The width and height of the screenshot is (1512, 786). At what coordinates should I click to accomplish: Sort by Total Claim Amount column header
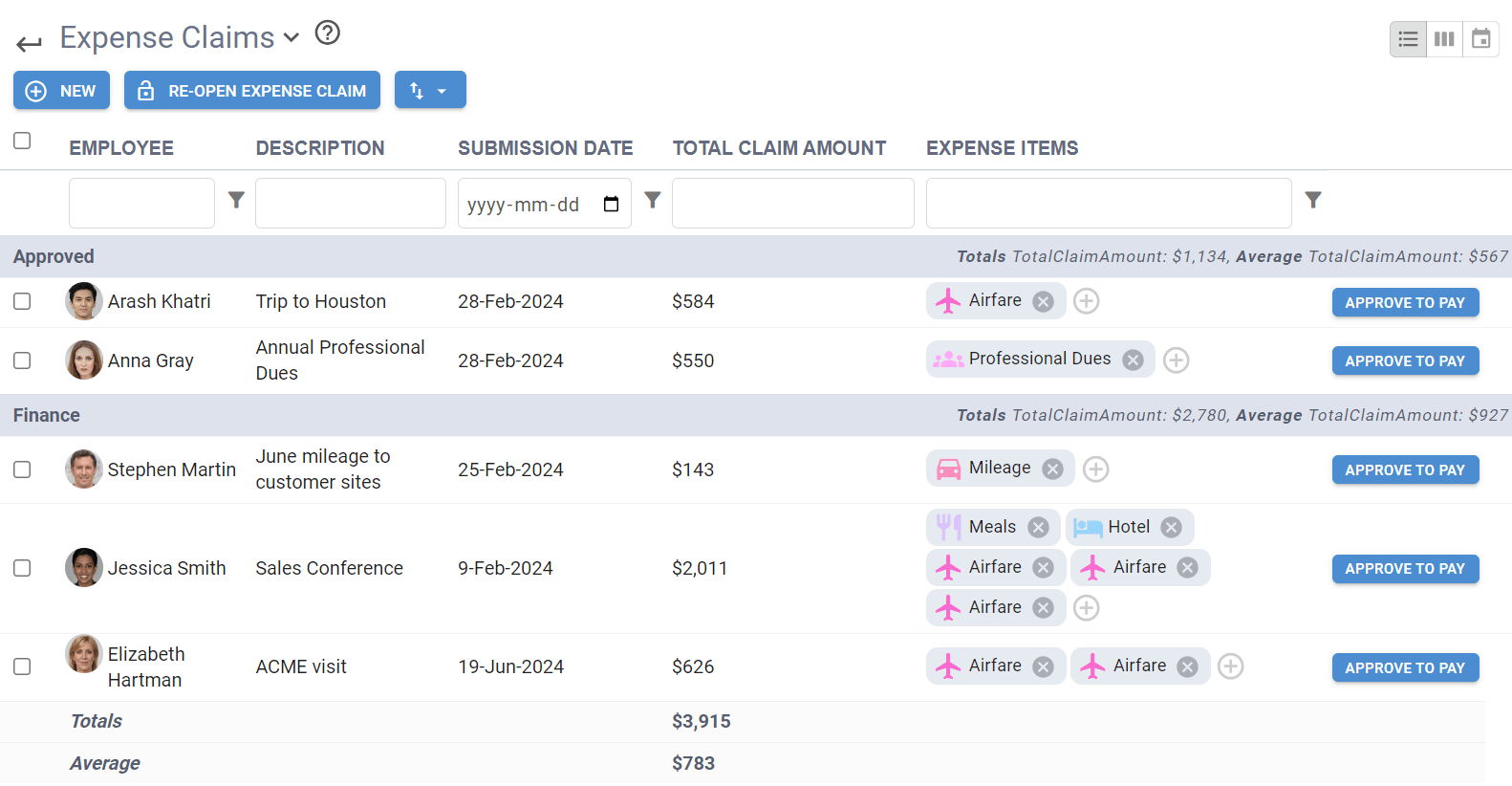[x=779, y=148]
